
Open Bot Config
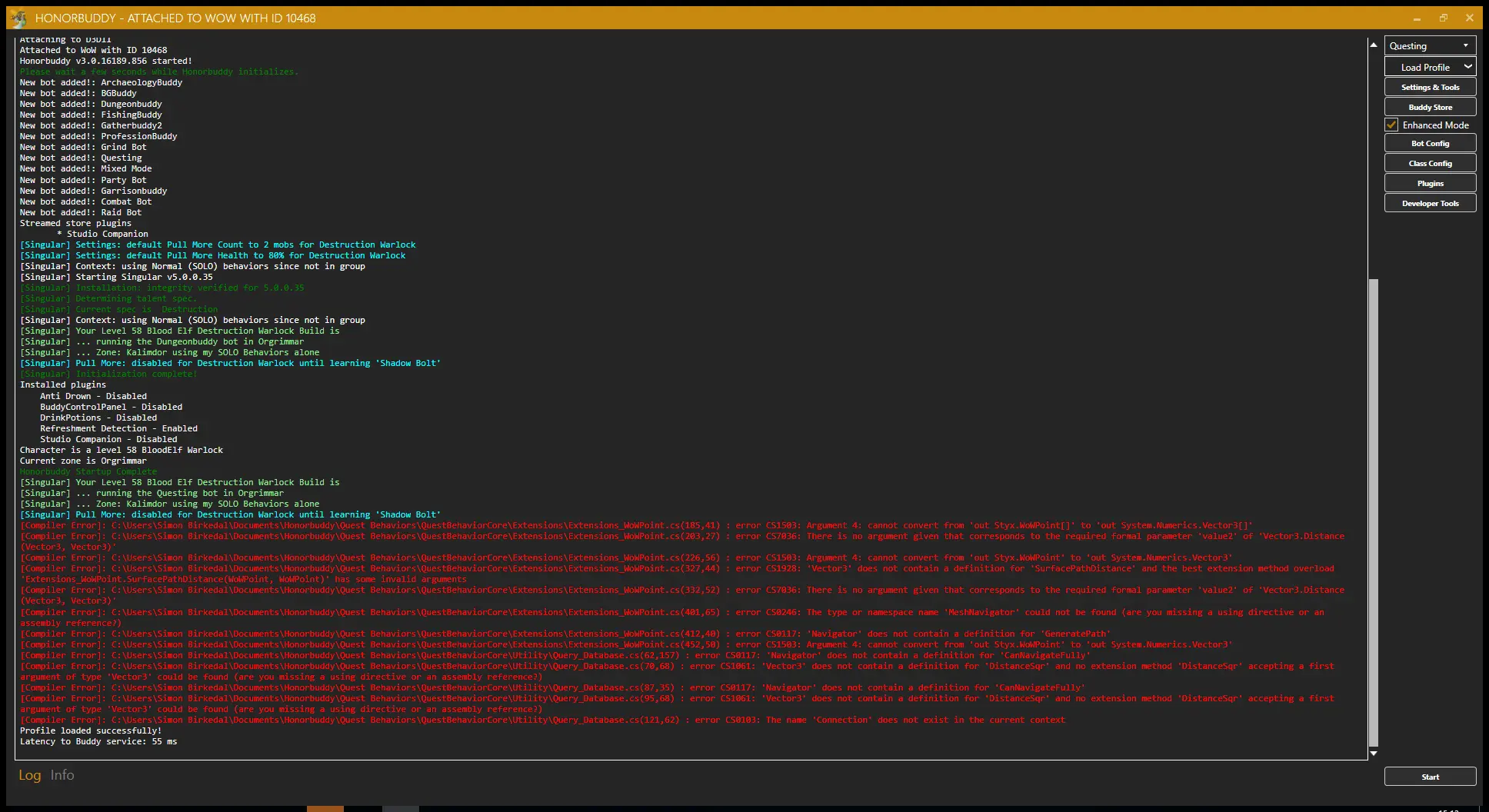pyautogui.click(x=1430, y=143)
